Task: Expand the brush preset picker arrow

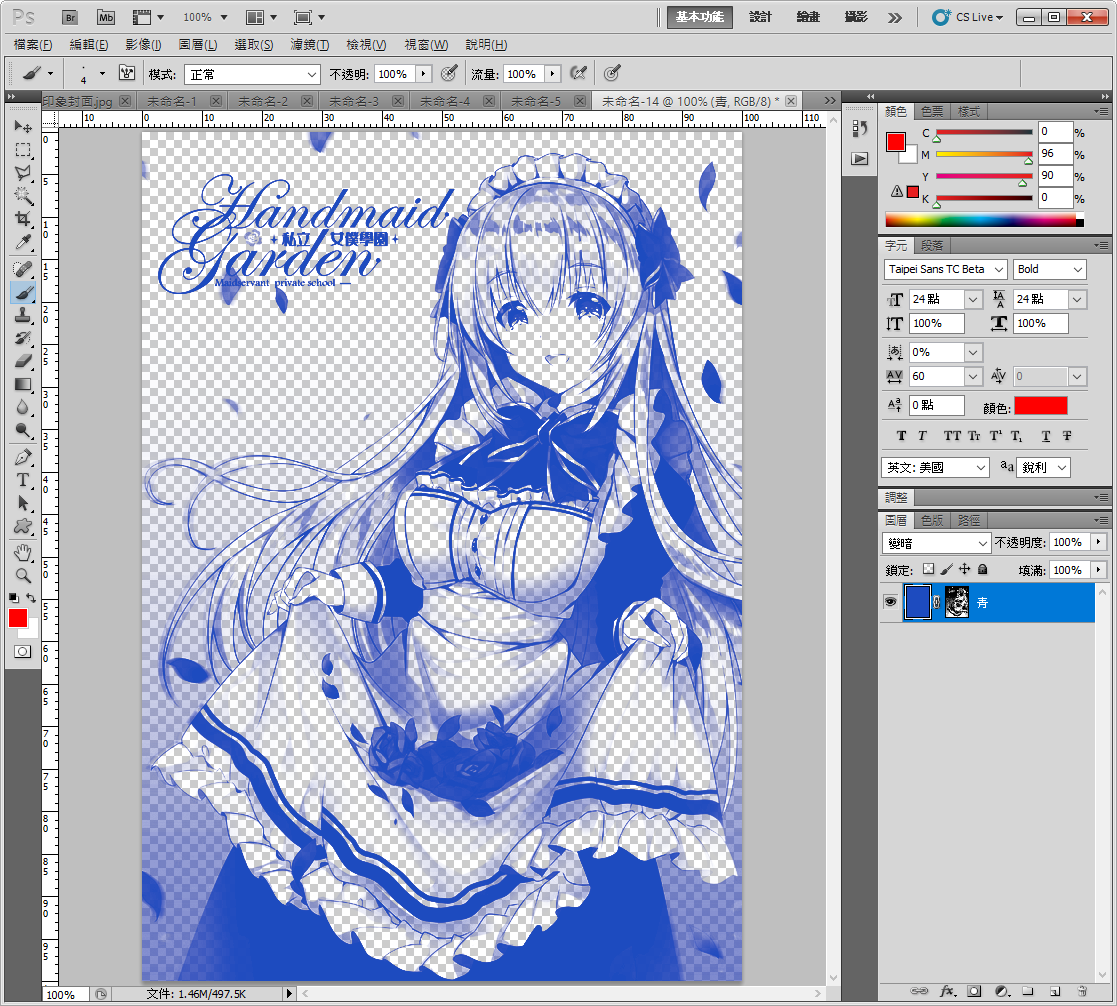Action: 102,73
